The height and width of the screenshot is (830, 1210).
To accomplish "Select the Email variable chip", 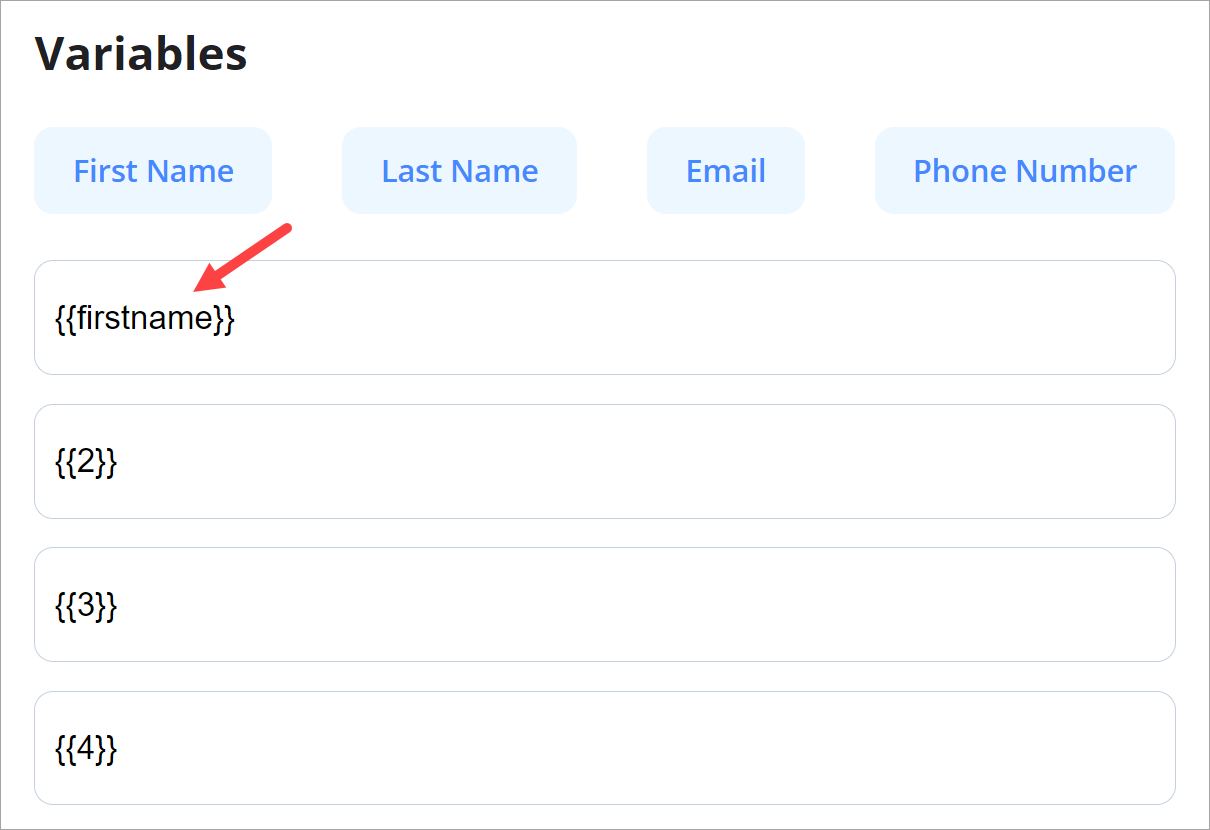I will 725,171.
